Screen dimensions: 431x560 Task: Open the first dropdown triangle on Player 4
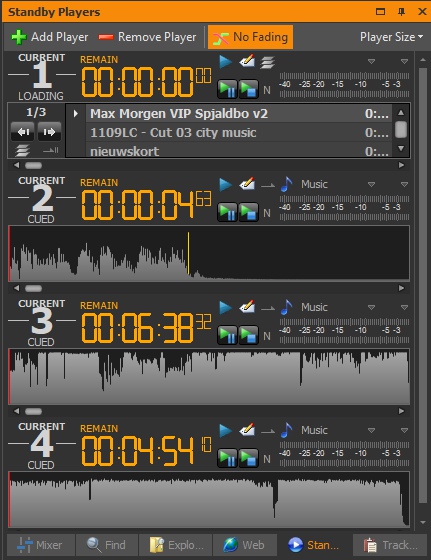coord(371,431)
